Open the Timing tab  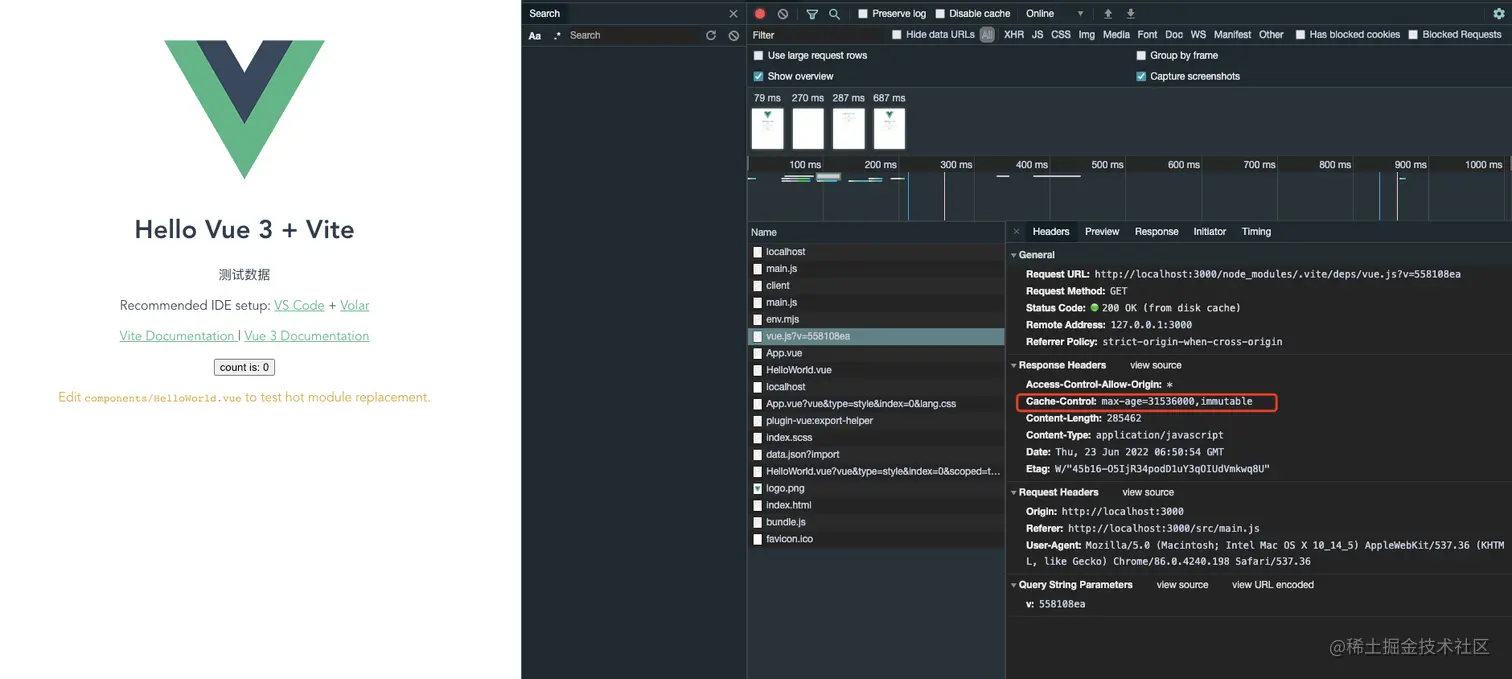click(x=1257, y=232)
